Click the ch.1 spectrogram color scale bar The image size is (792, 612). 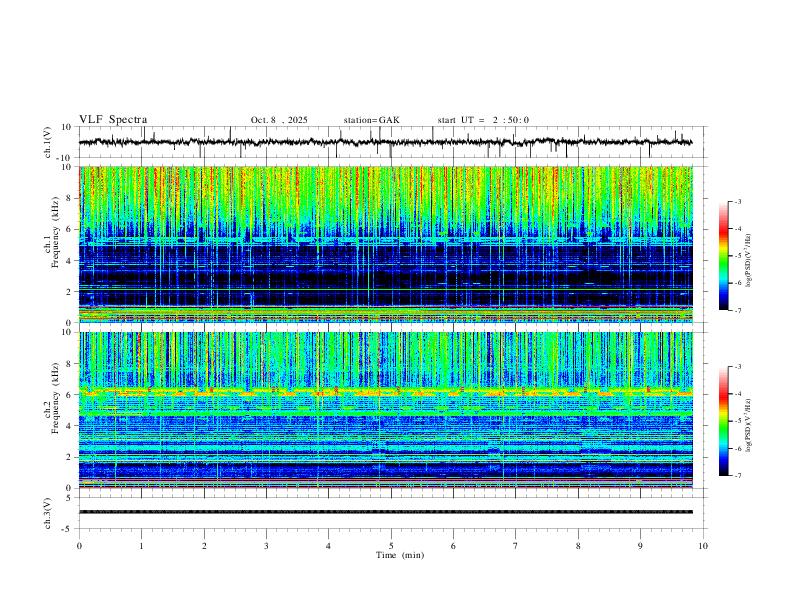click(x=723, y=256)
